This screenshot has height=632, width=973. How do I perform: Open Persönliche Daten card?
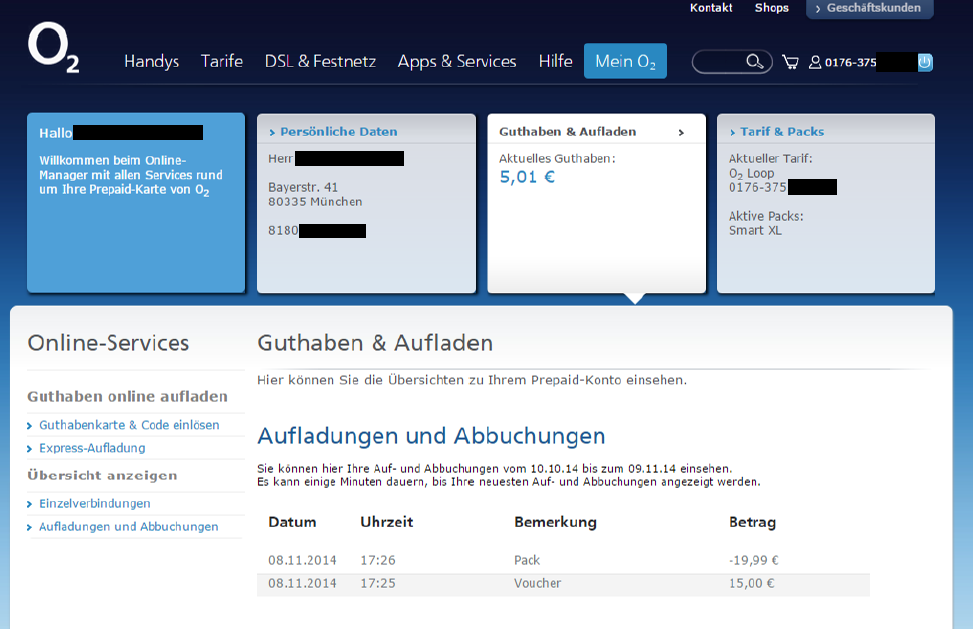(x=338, y=132)
